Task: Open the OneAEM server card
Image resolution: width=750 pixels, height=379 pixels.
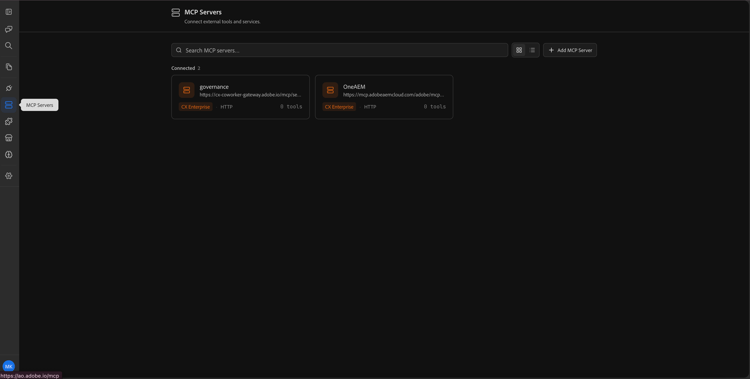Action: click(x=384, y=97)
